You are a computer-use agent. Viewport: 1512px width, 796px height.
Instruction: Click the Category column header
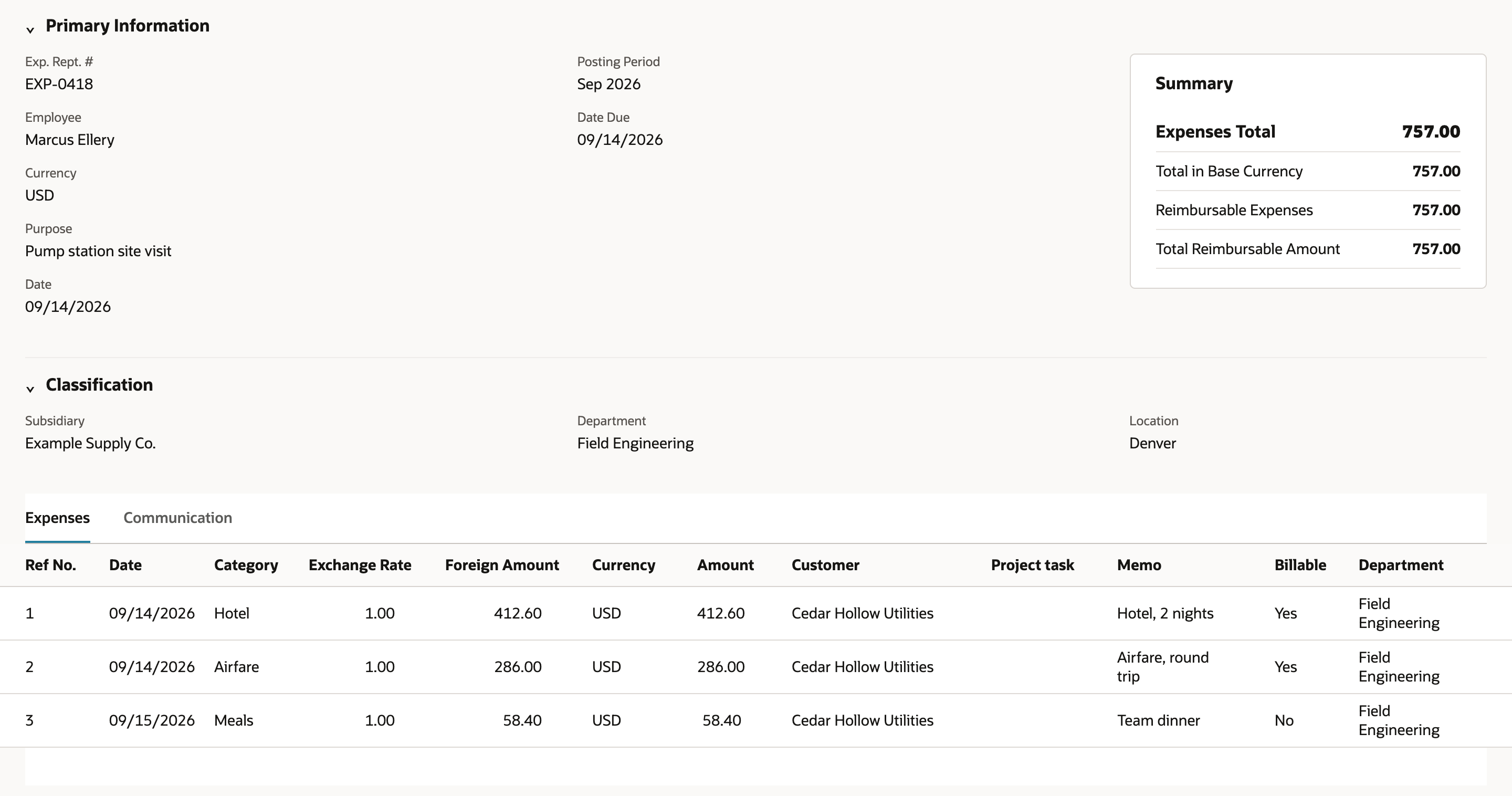tap(246, 565)
